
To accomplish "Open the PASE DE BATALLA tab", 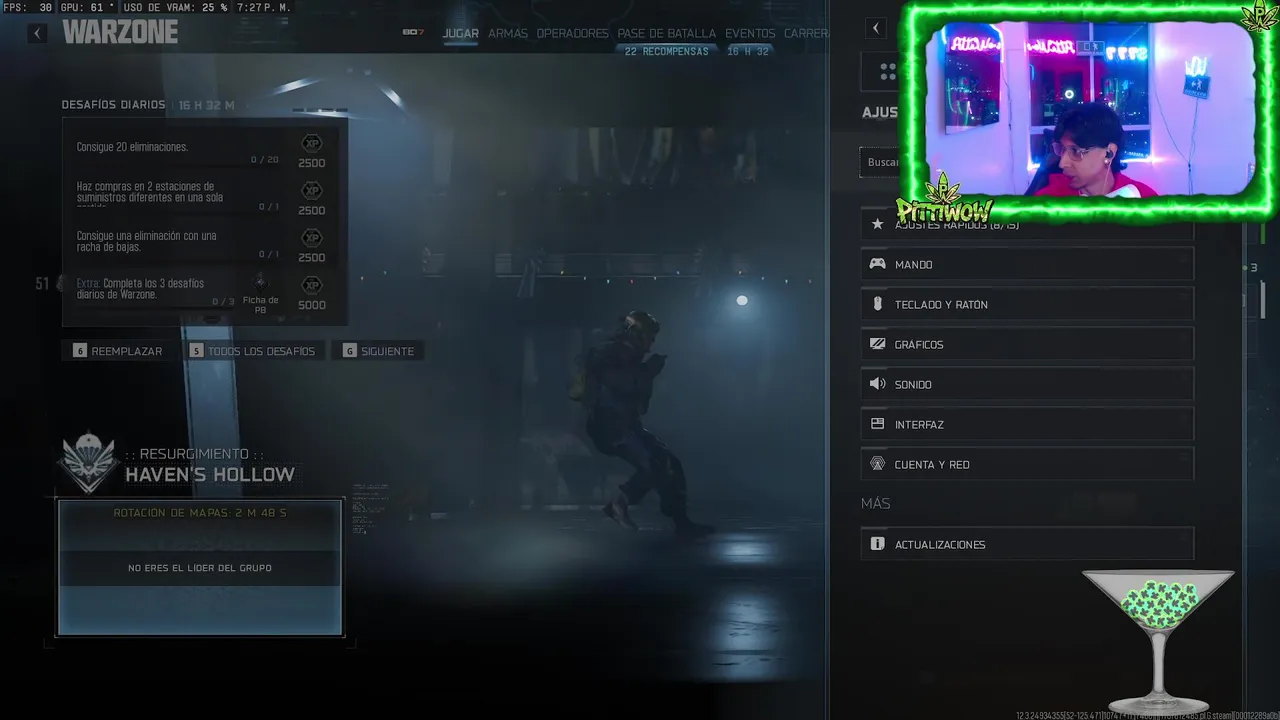I will point(666,33).
